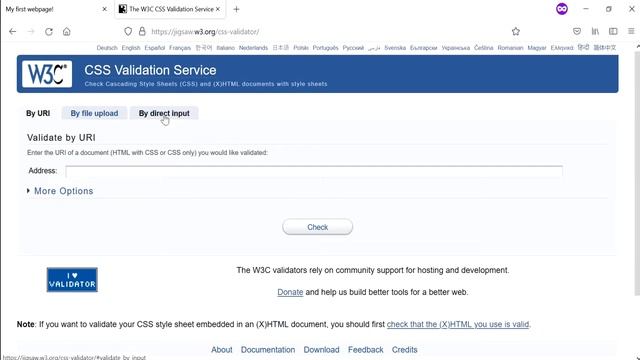The height and width of the screenshot is (360, 640).
Task: Go back with the browser back arrow
Action: (x=13, y=31)
